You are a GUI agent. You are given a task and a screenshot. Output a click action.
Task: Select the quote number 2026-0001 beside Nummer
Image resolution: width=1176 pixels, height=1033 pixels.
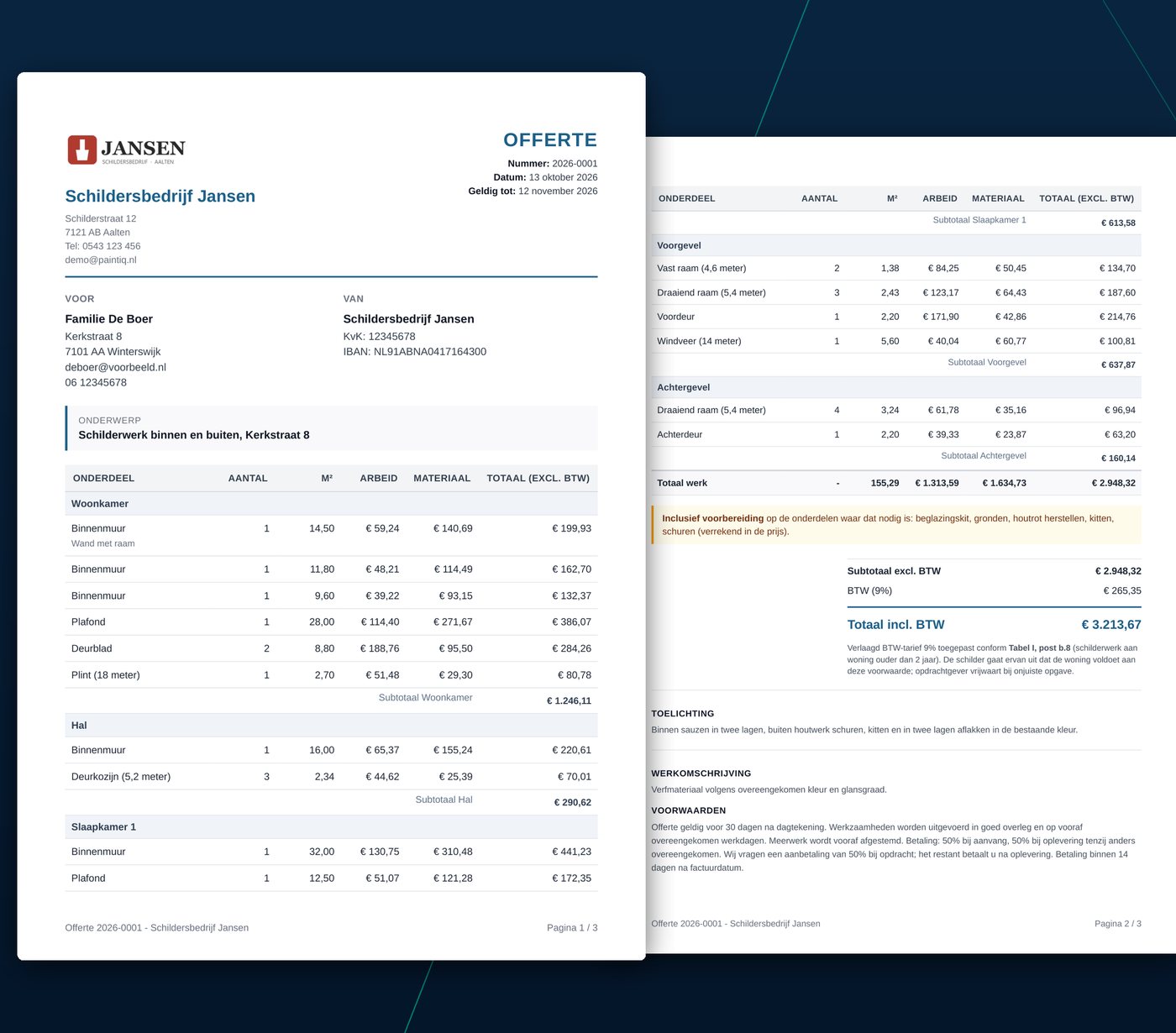click(x=575, y=164)
